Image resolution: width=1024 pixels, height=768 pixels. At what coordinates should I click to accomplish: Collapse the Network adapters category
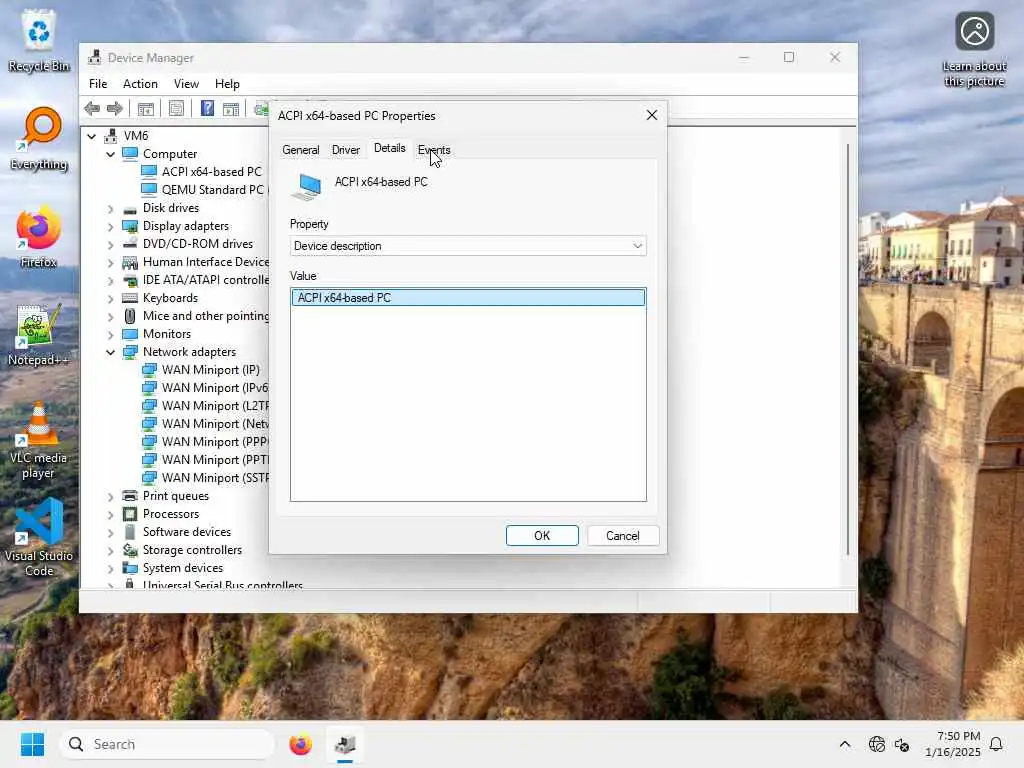pos(110,353)
